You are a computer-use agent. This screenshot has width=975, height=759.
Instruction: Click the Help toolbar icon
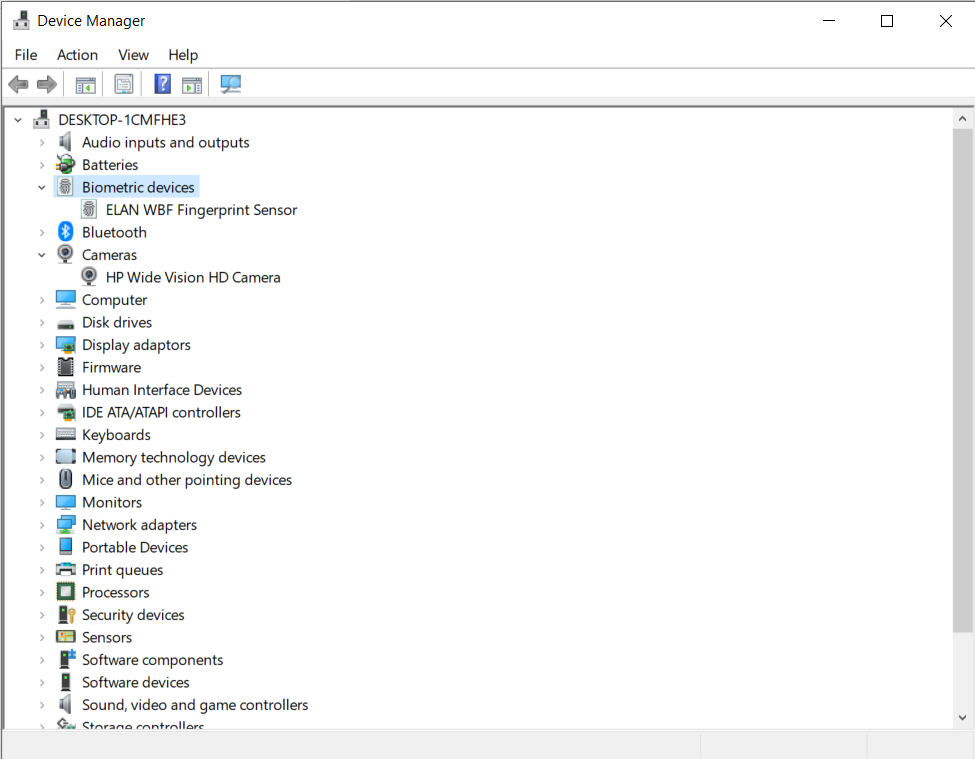162,84
